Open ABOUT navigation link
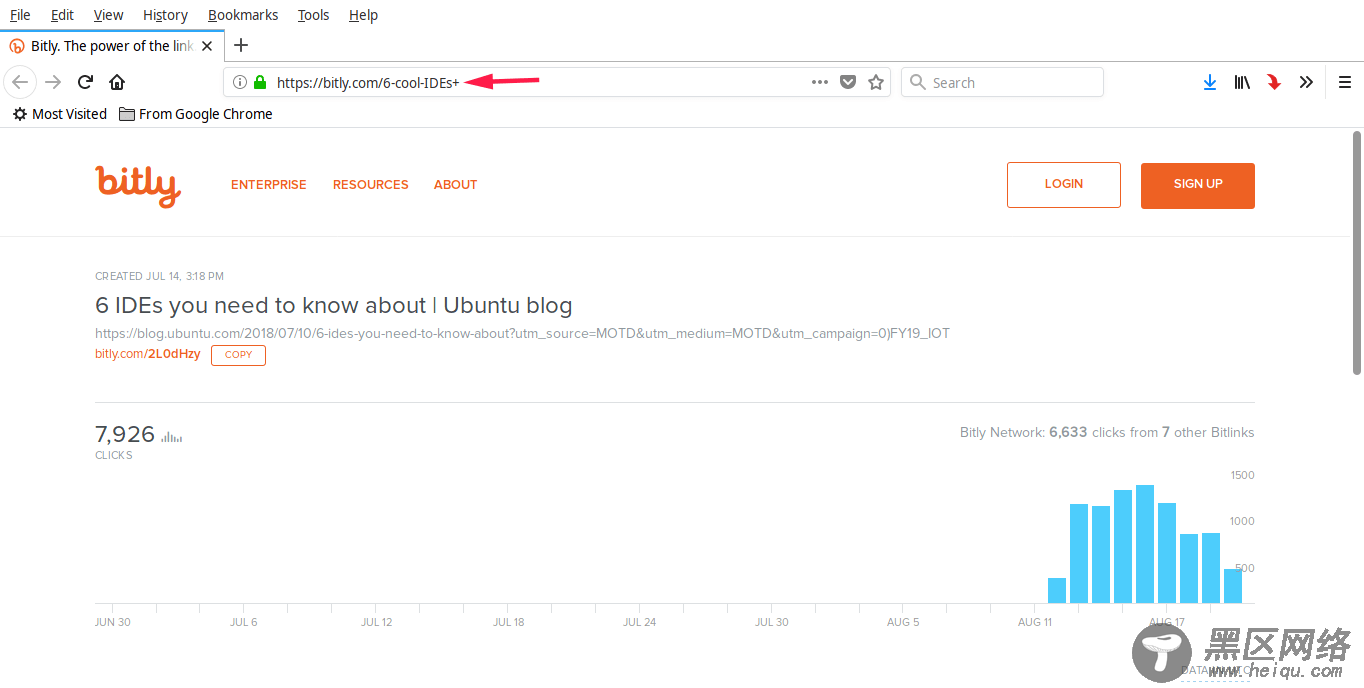The height and width of the screenshot is (688, 1364). 455,185
